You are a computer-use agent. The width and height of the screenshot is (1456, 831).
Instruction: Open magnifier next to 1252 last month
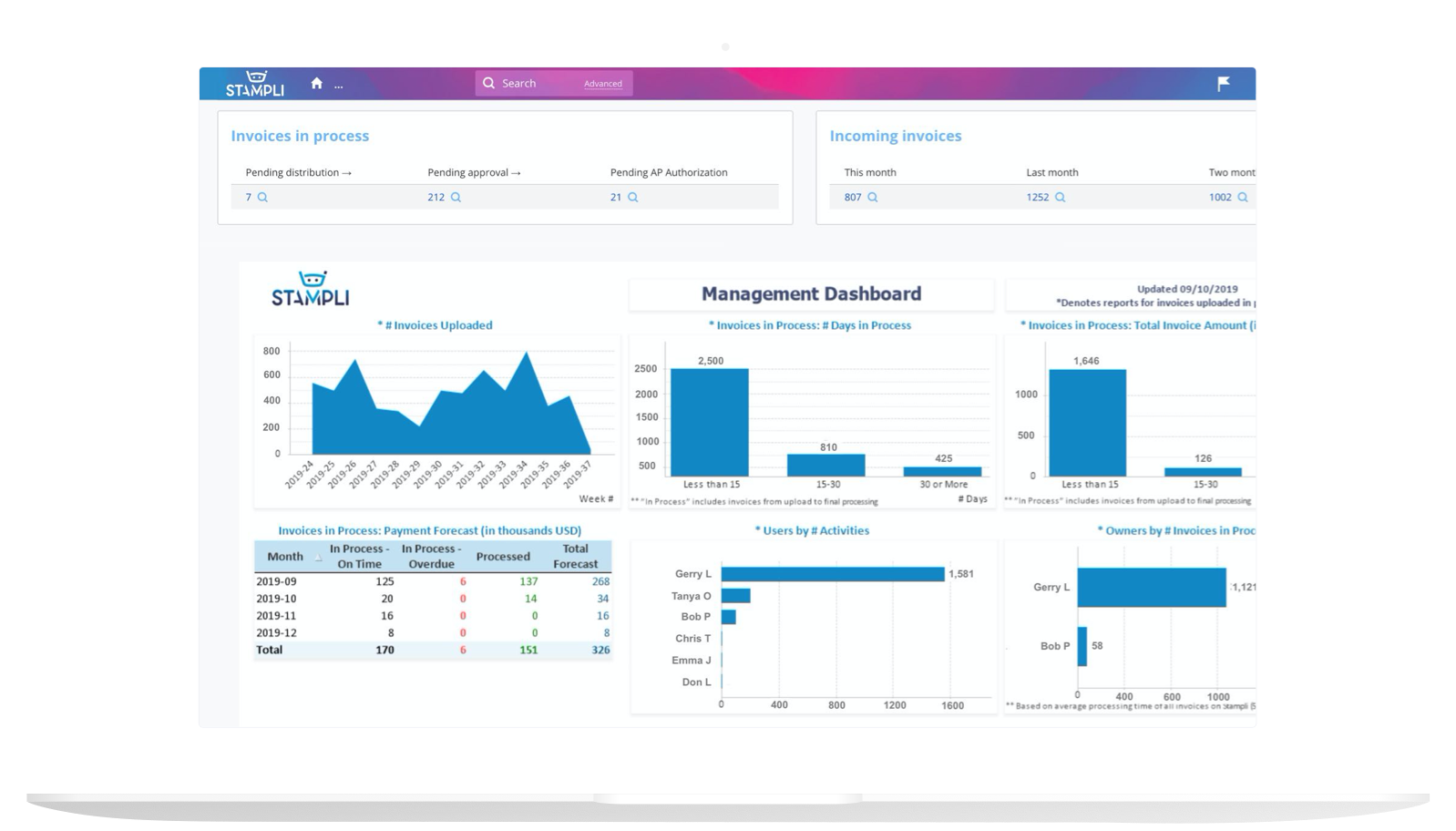1060,197
